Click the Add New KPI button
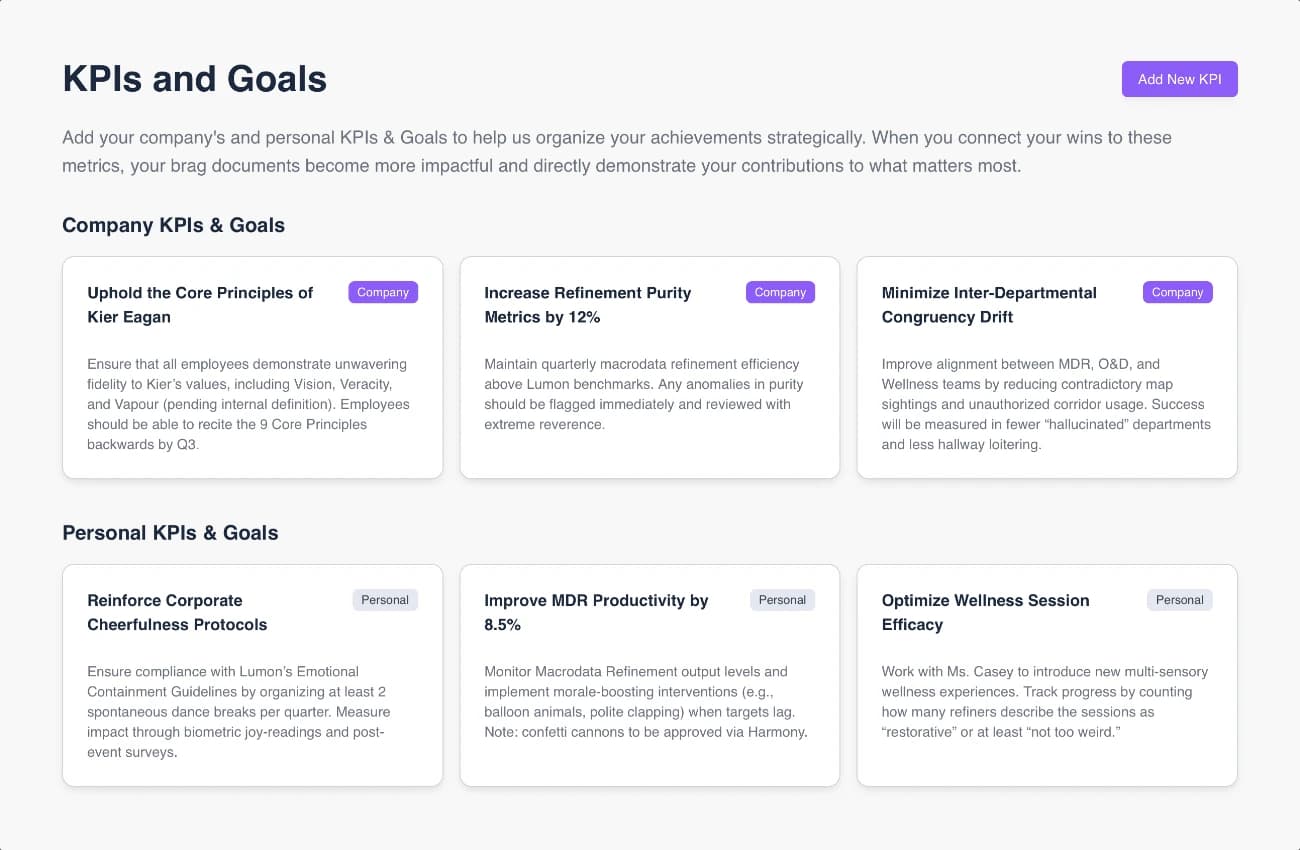 (1179, 79)
